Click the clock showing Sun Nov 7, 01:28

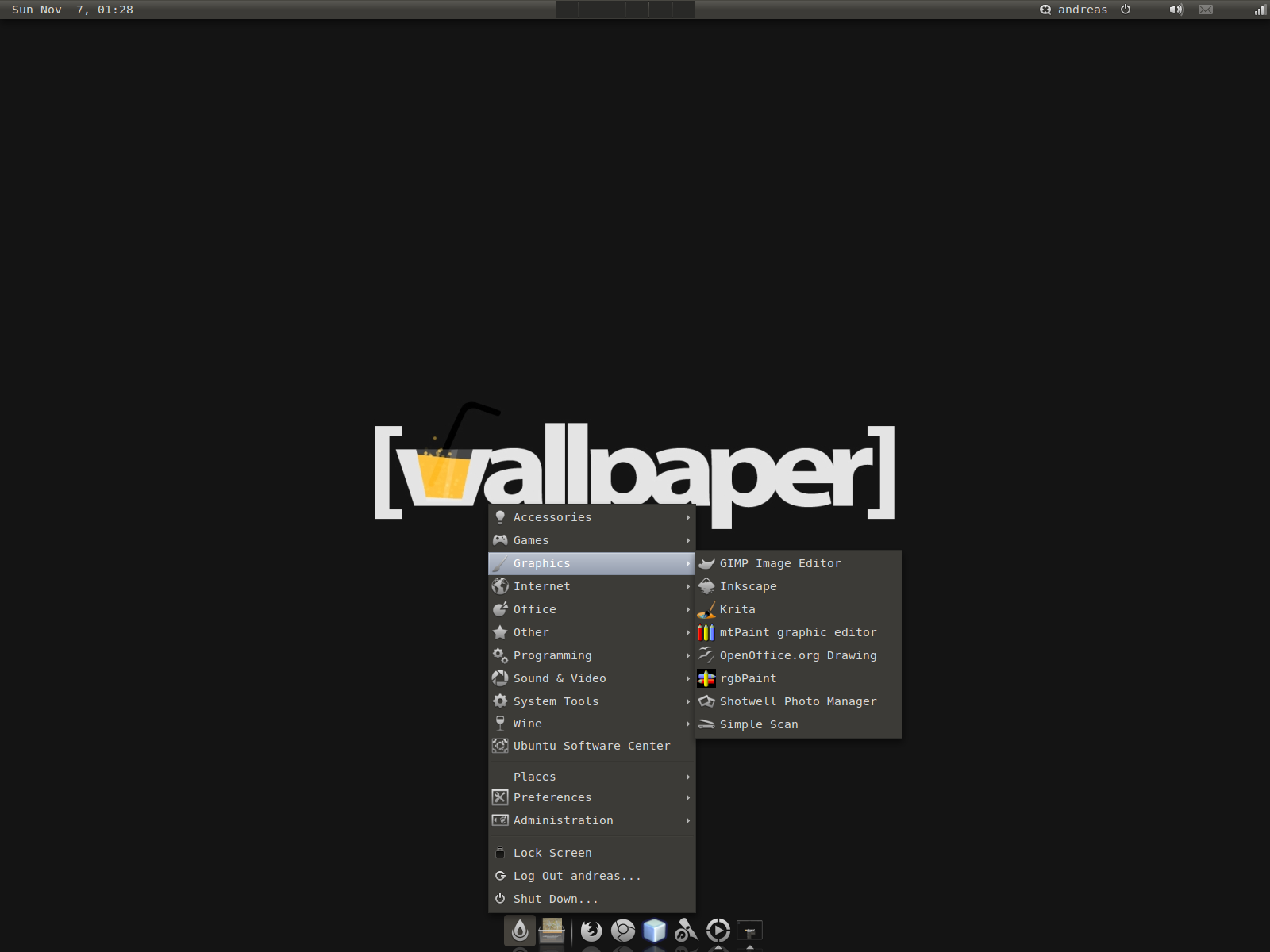(x=72, y=10)
